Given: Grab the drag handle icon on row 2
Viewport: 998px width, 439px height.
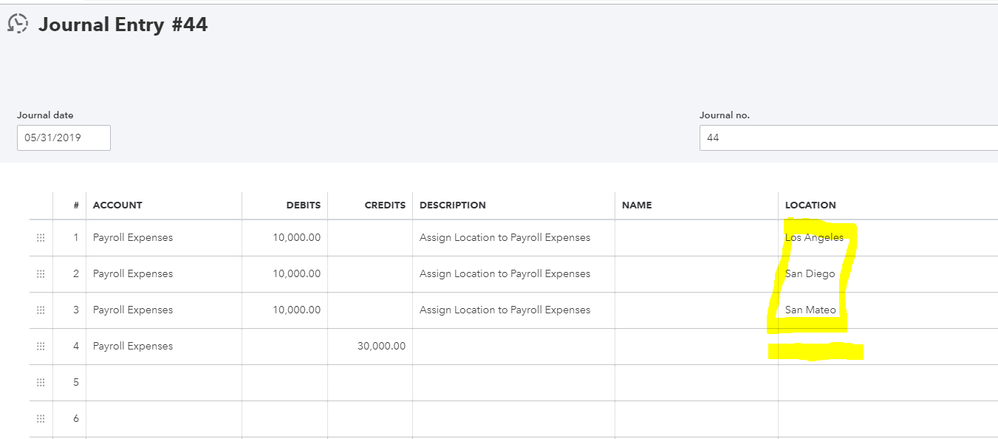Looking at the screenshot, I should (x=41, y=274).
